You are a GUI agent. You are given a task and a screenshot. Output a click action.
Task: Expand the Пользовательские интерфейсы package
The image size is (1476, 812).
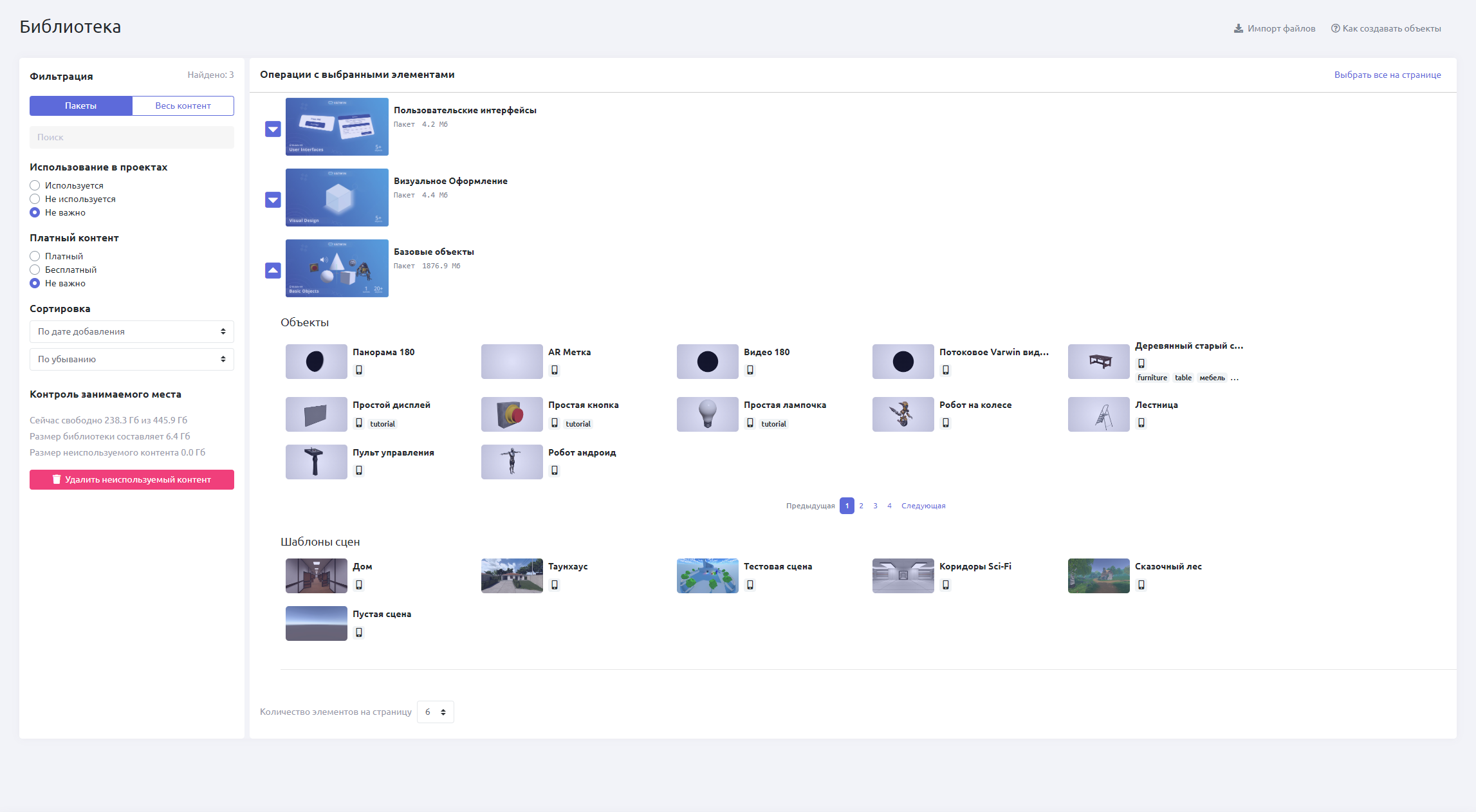(x=273, y=129)
